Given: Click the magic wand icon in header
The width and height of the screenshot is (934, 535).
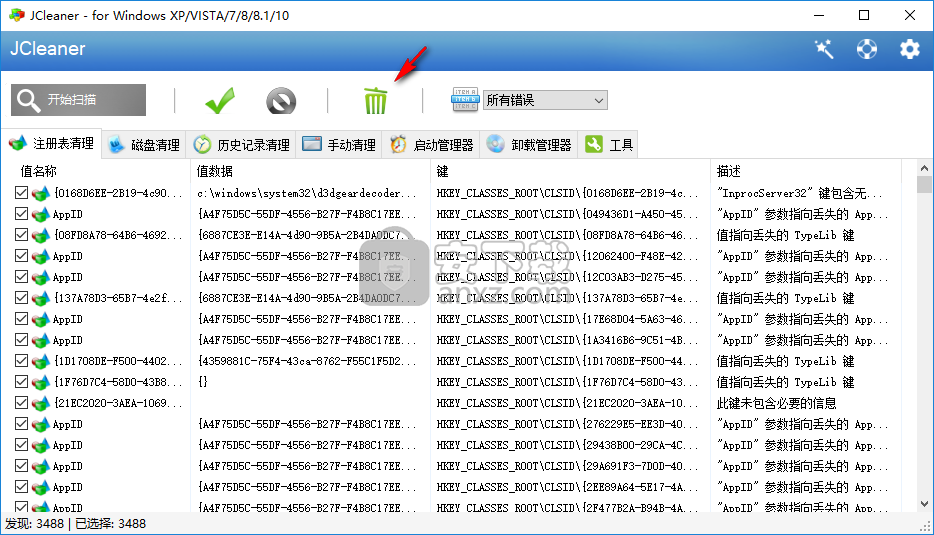Looking at the screenshot, I should [824, 49].
